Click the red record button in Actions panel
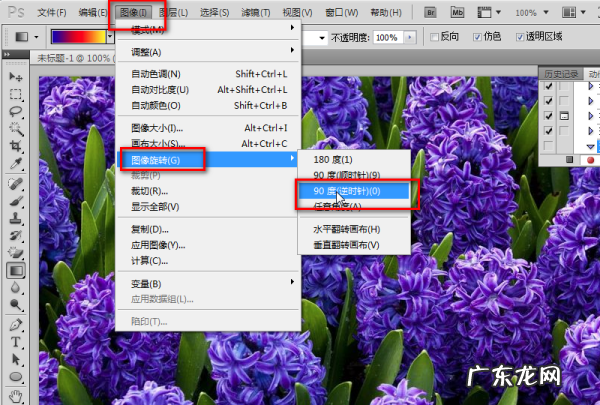Viewport: 600px width, 405px height. pos(590,160)
